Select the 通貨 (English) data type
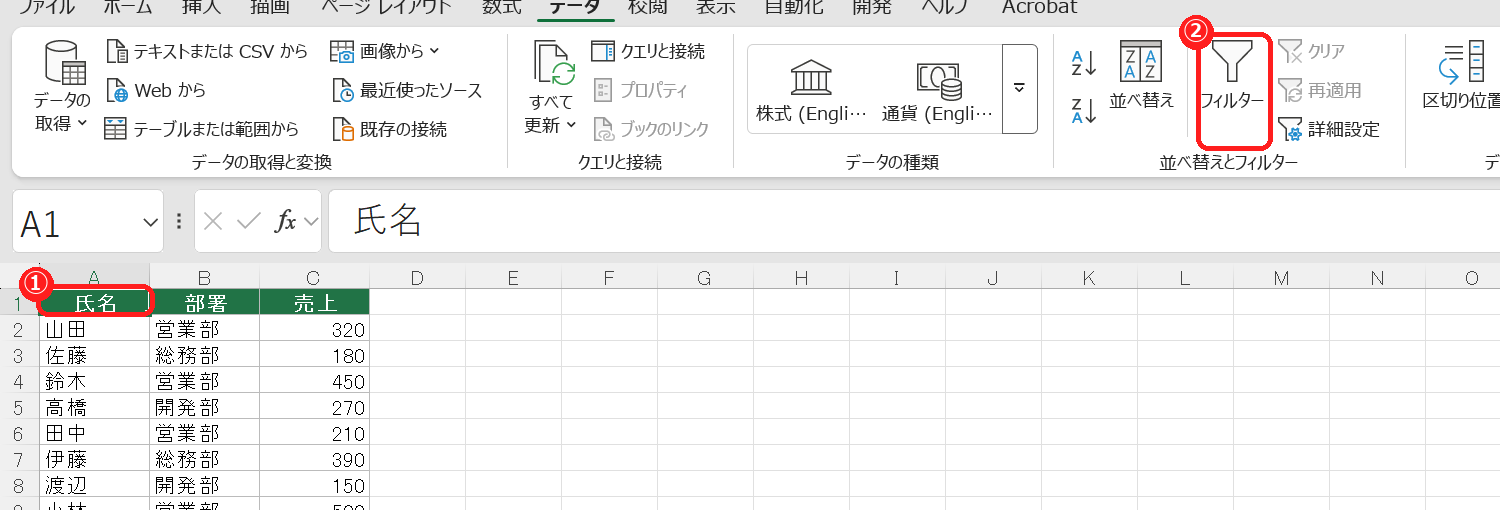This screenshot has width=1500, height=510. click(938, 90)
